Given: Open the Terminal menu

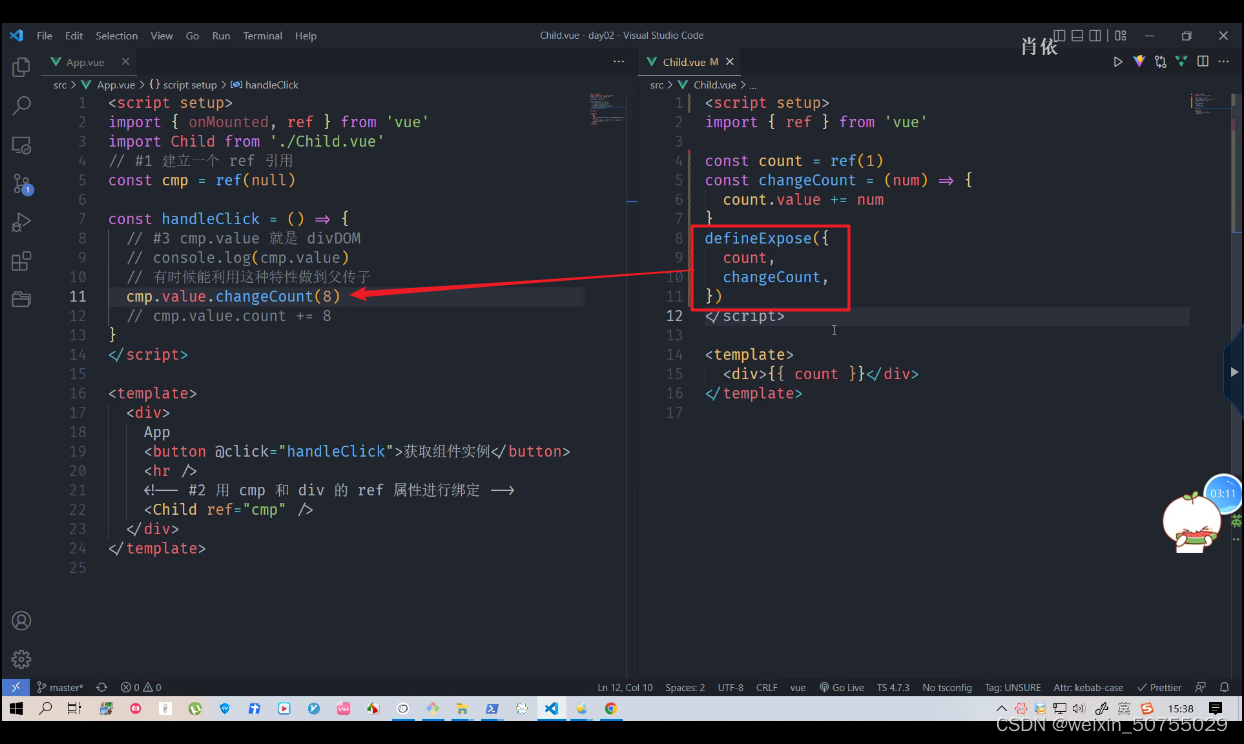Looking at the screenshot, I should tap(263, 35).
